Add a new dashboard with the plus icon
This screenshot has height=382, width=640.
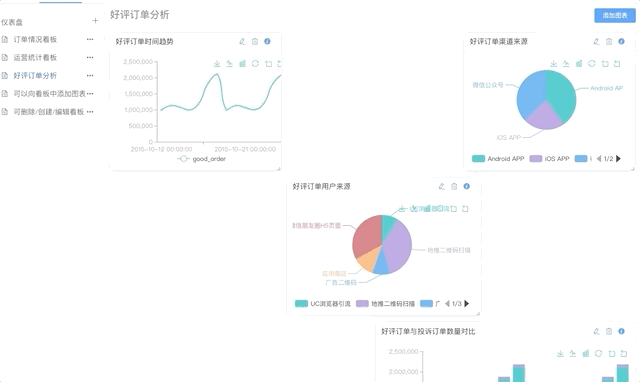95,20
